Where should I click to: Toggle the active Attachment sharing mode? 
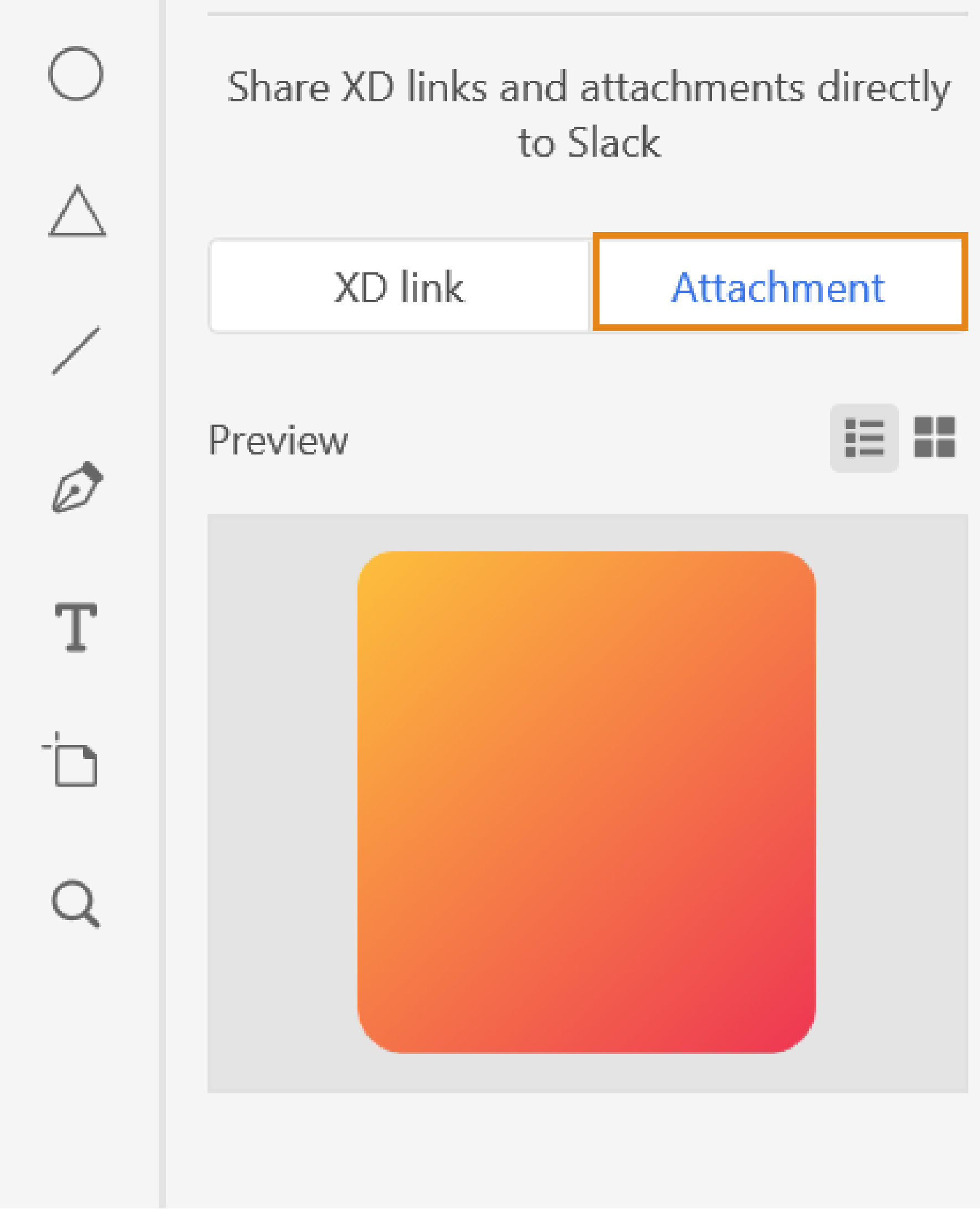778,285
